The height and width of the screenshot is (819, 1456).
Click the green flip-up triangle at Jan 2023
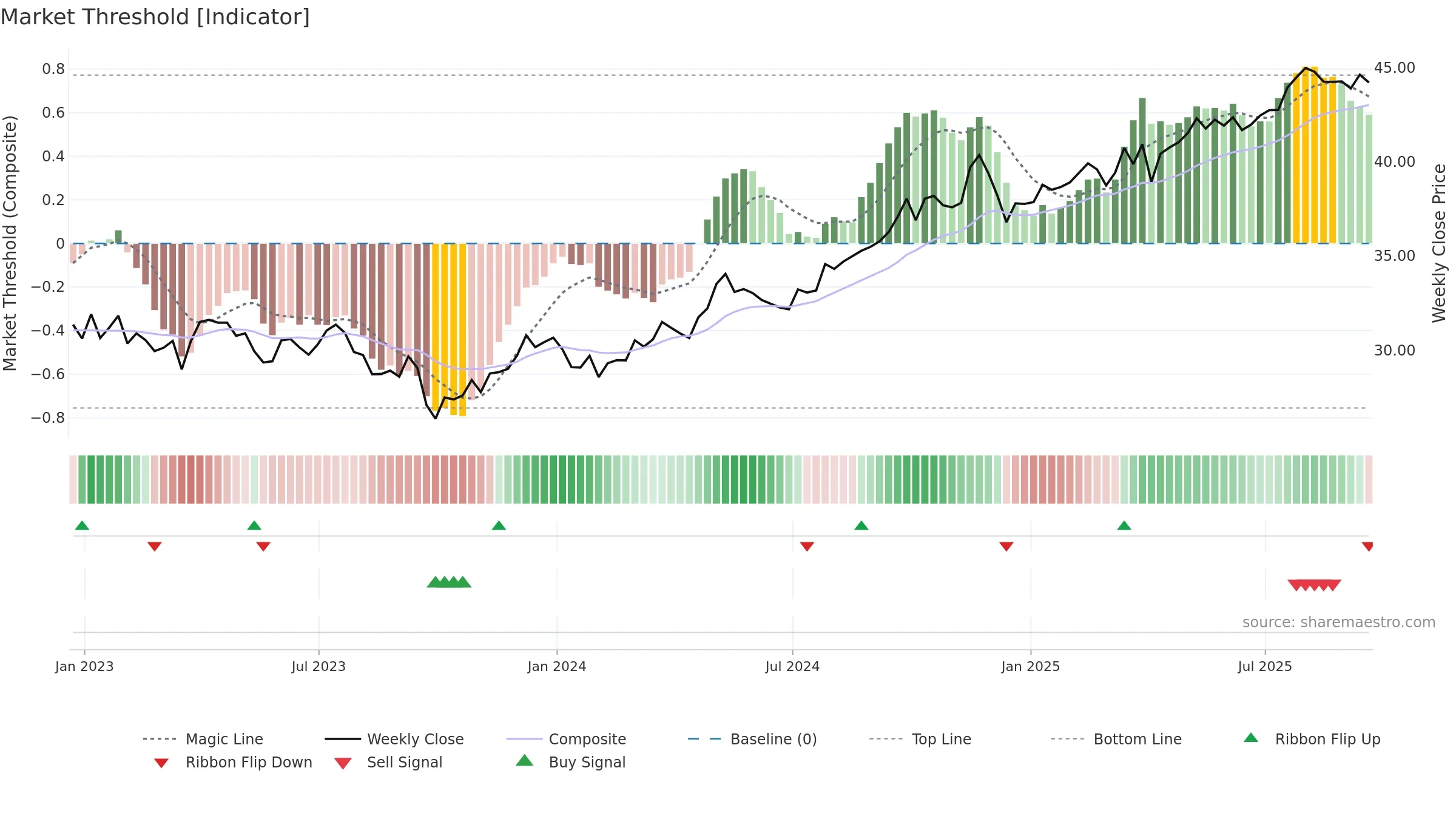82,525
